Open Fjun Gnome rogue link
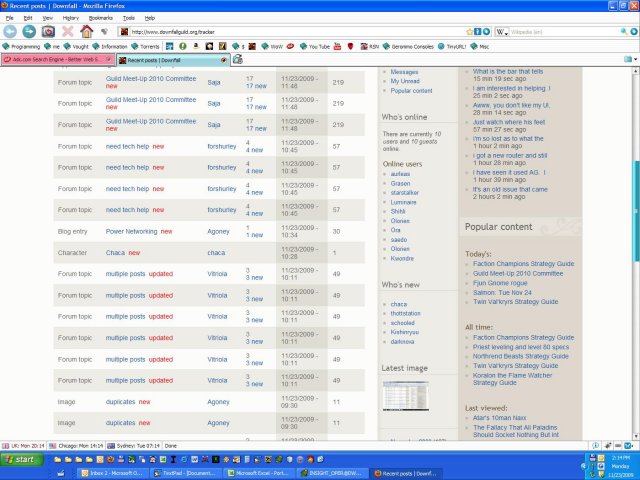Viewport: 640px width, 480px height. coord(500,283)
